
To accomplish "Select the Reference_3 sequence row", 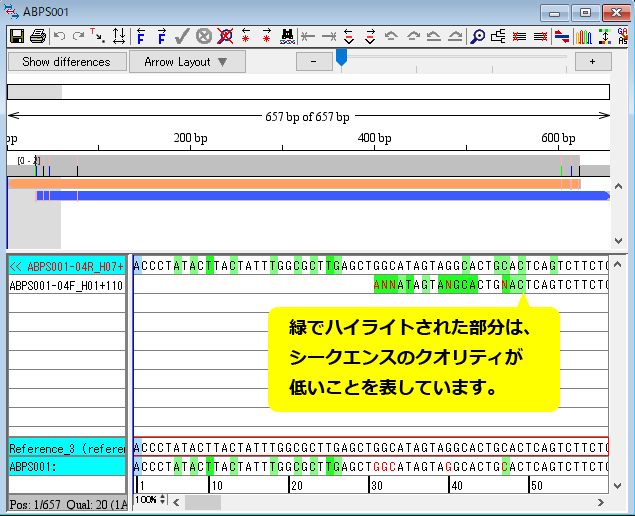I will tap(66, 447).
